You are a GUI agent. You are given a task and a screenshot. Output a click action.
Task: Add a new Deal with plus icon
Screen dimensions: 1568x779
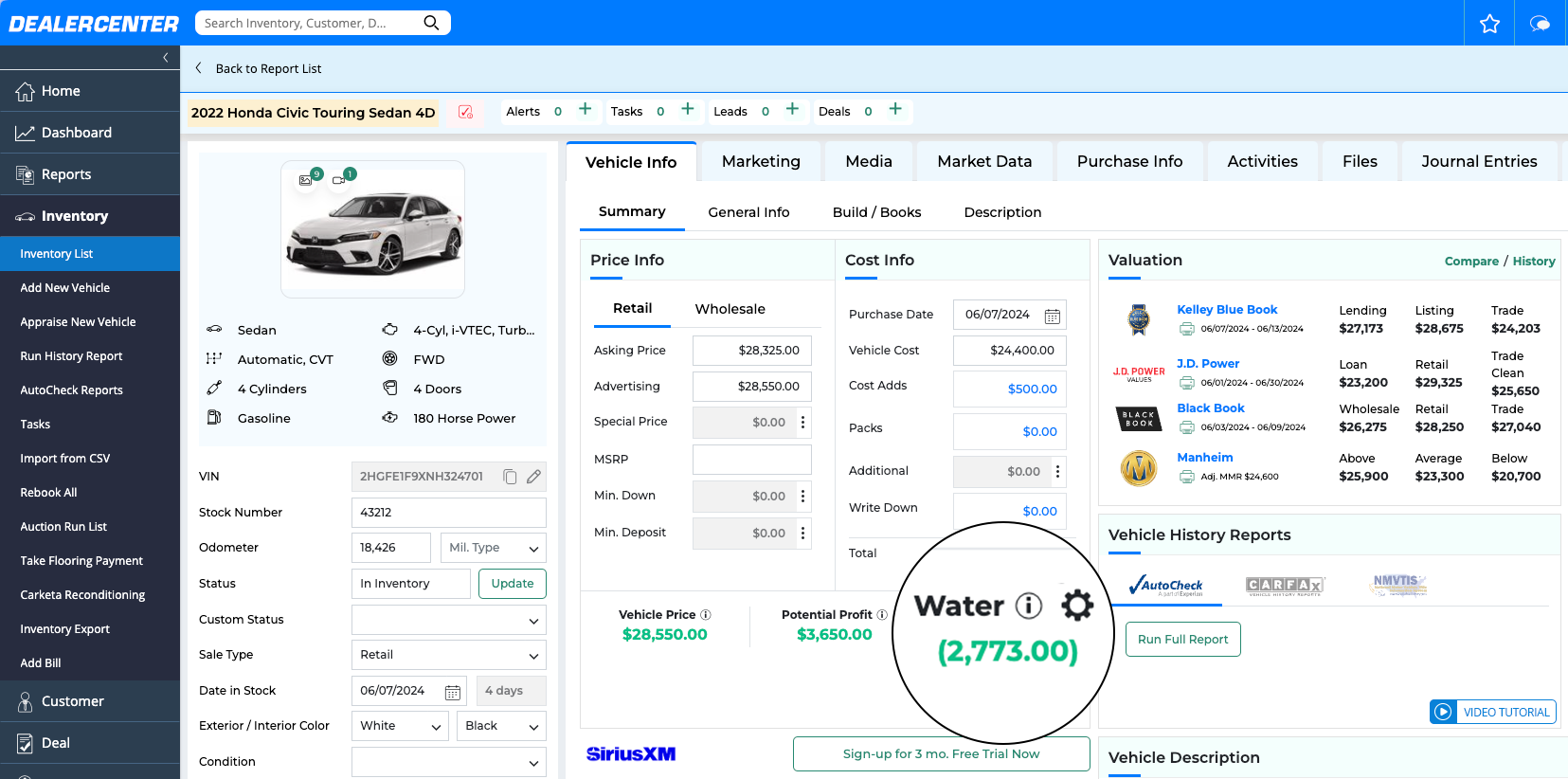pos(895,110)
